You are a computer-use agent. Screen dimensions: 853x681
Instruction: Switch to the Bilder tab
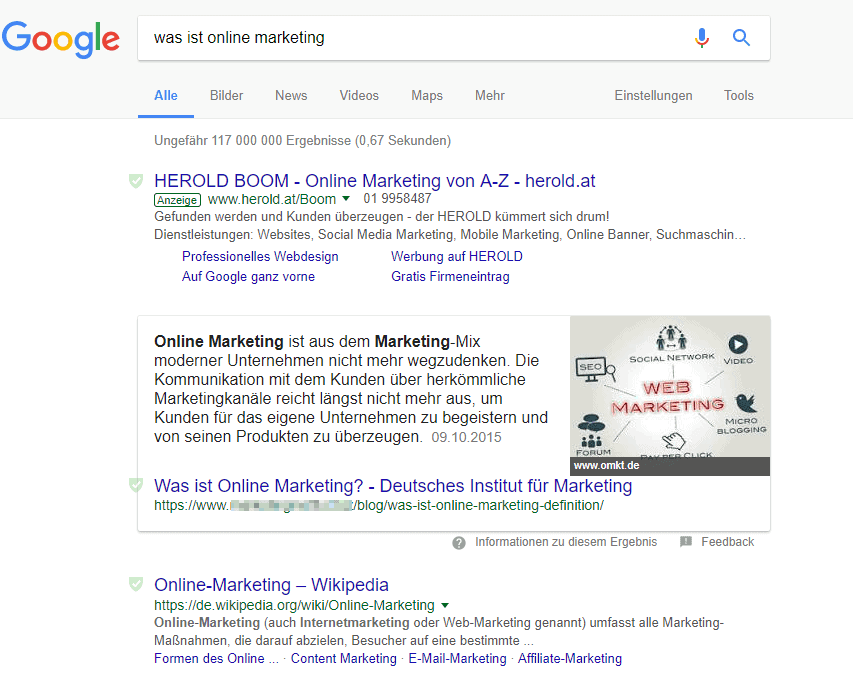(x=226, y=95)
